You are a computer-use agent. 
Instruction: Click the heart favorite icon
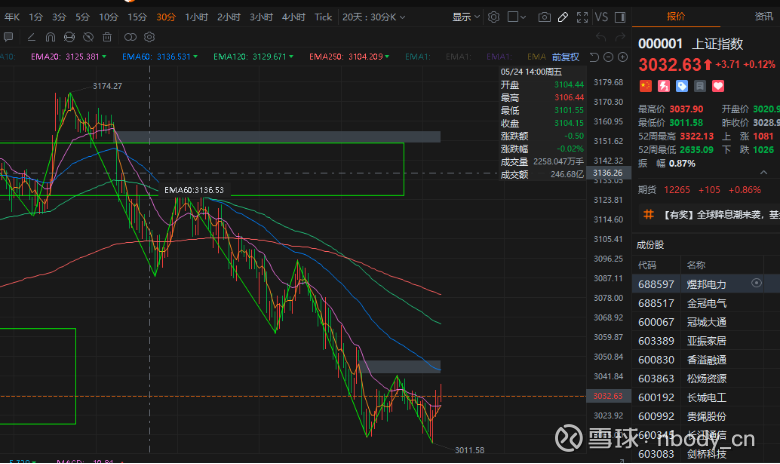[x=718, y=86]
